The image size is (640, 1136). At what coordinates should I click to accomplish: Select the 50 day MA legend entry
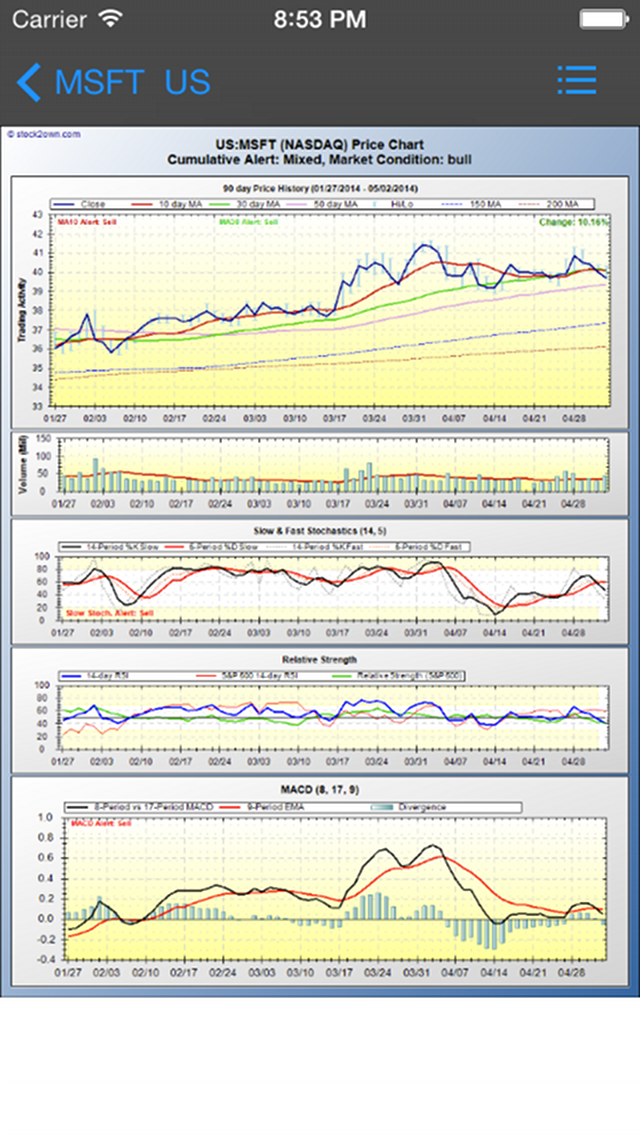pyautogui.click(x=322, y=204)
